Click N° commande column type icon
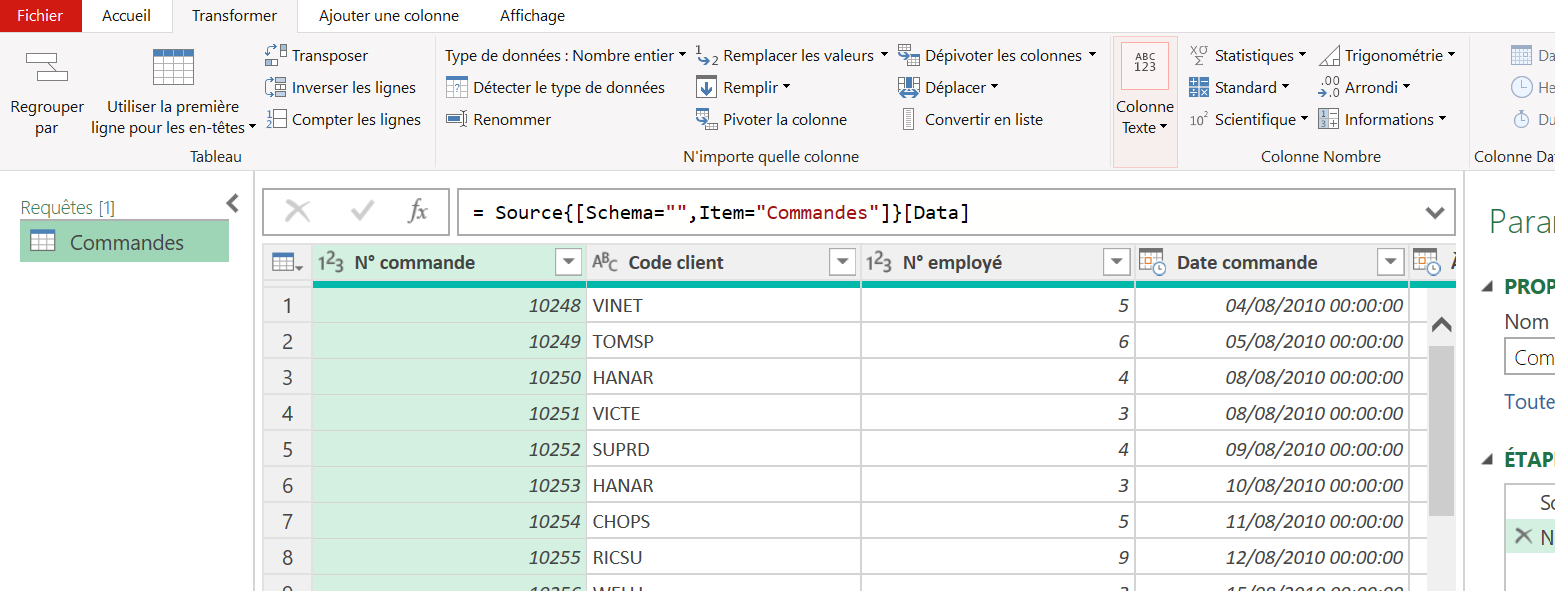 (x=331, y=262)
